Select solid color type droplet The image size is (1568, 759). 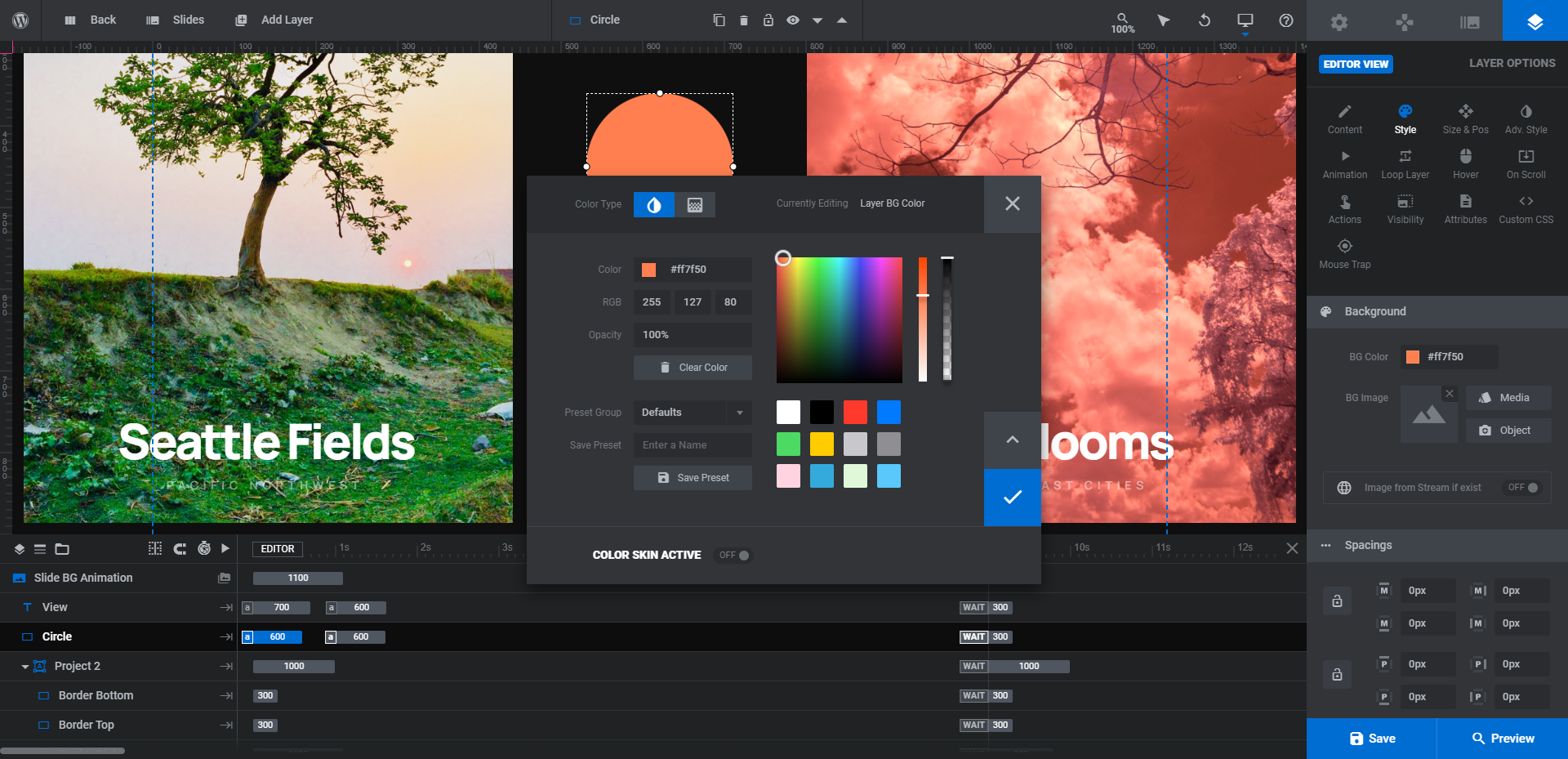(654, 204)
